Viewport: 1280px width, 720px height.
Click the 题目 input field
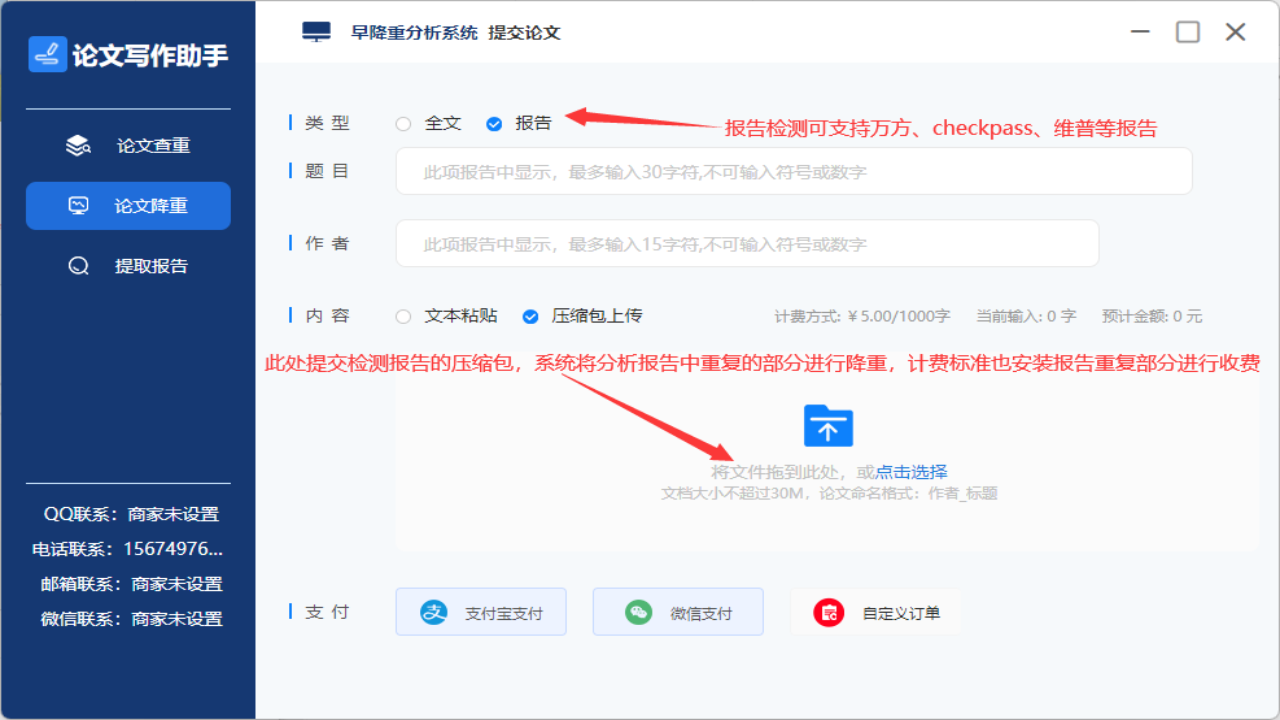(793, 170)
